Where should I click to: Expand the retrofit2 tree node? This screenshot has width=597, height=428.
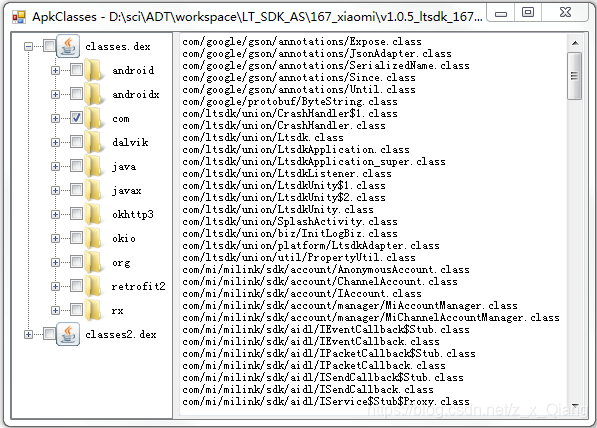click(x=55, y=286)
